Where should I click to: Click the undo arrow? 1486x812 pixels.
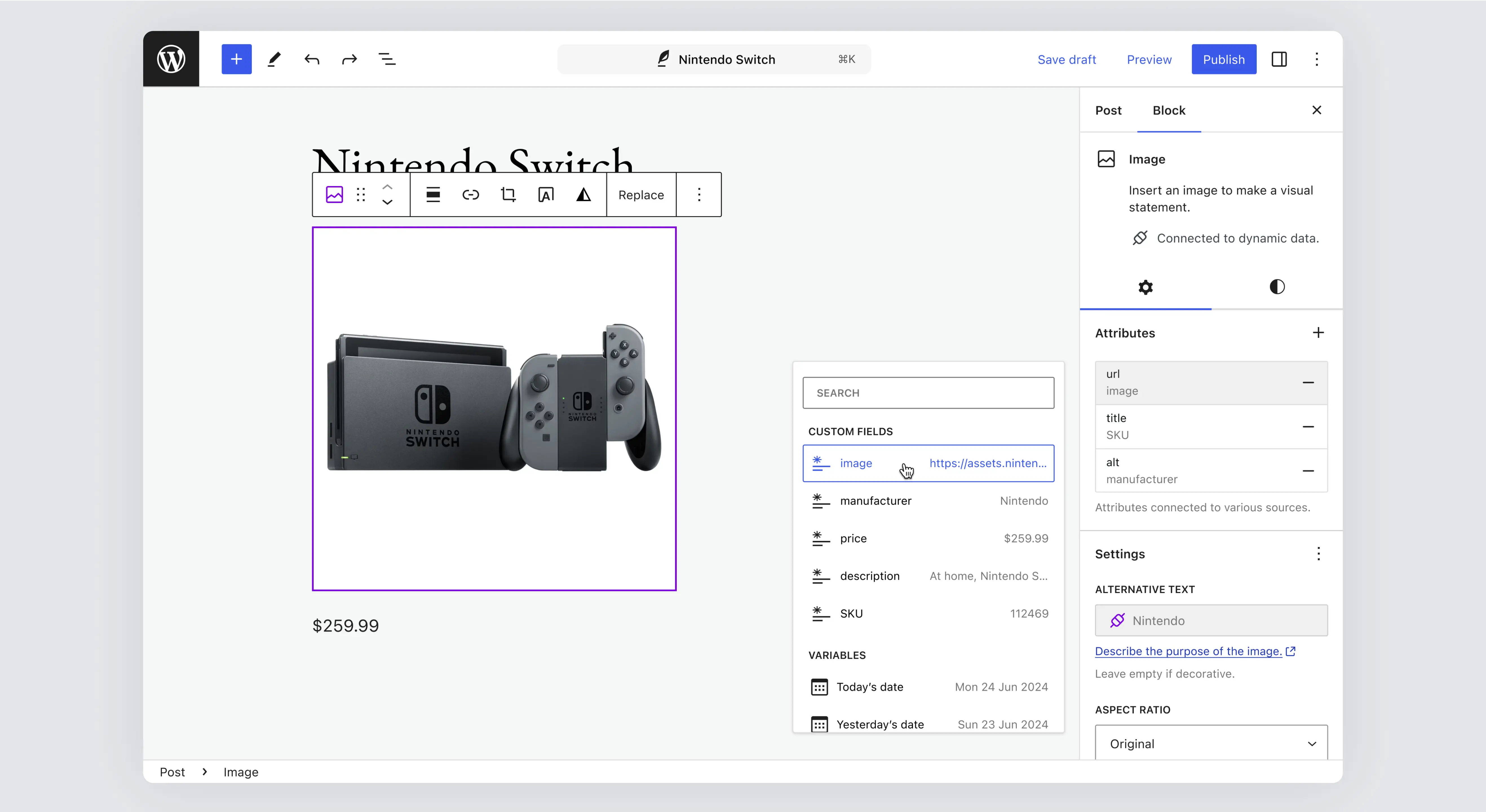coord(311,59)
